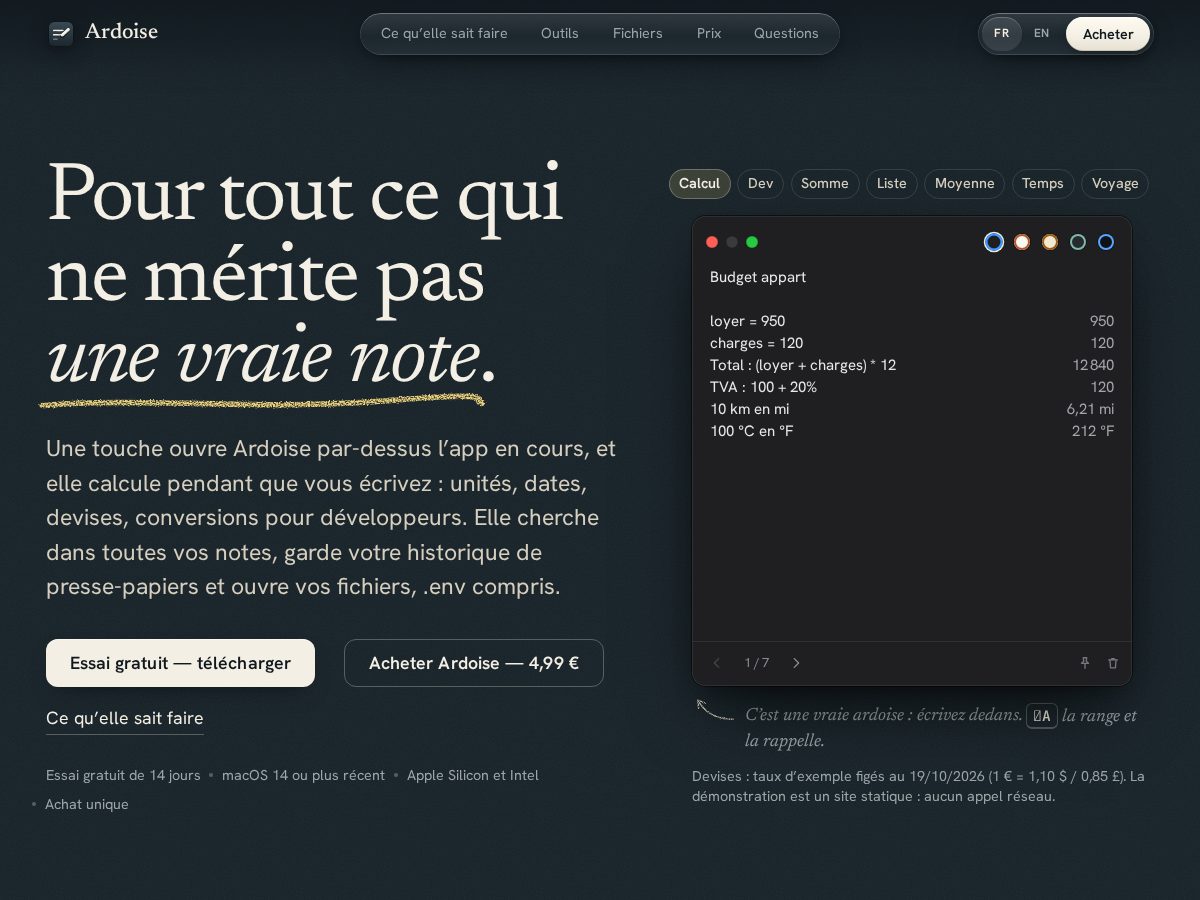Image resolution: width=1200 pixels, height=900 pixels.
Task: Click the Ardoise brand name in the header
Action: pyautogui.click(x=122, y=32)
